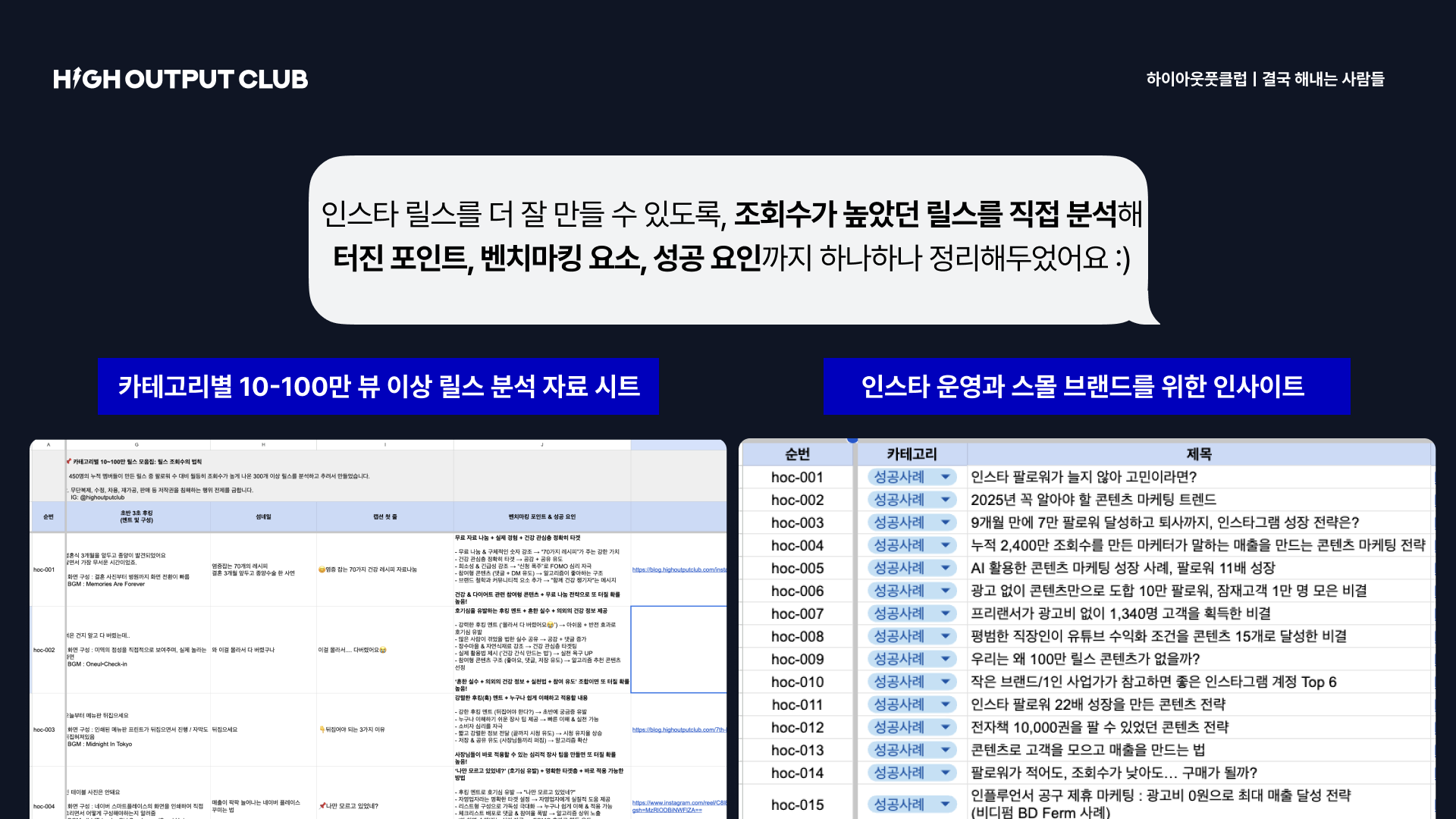Open 성공사례 dropdown in hoc-014 row
Image resolution: width=1456 pixels, height=819 pixels.
point(946,773)
